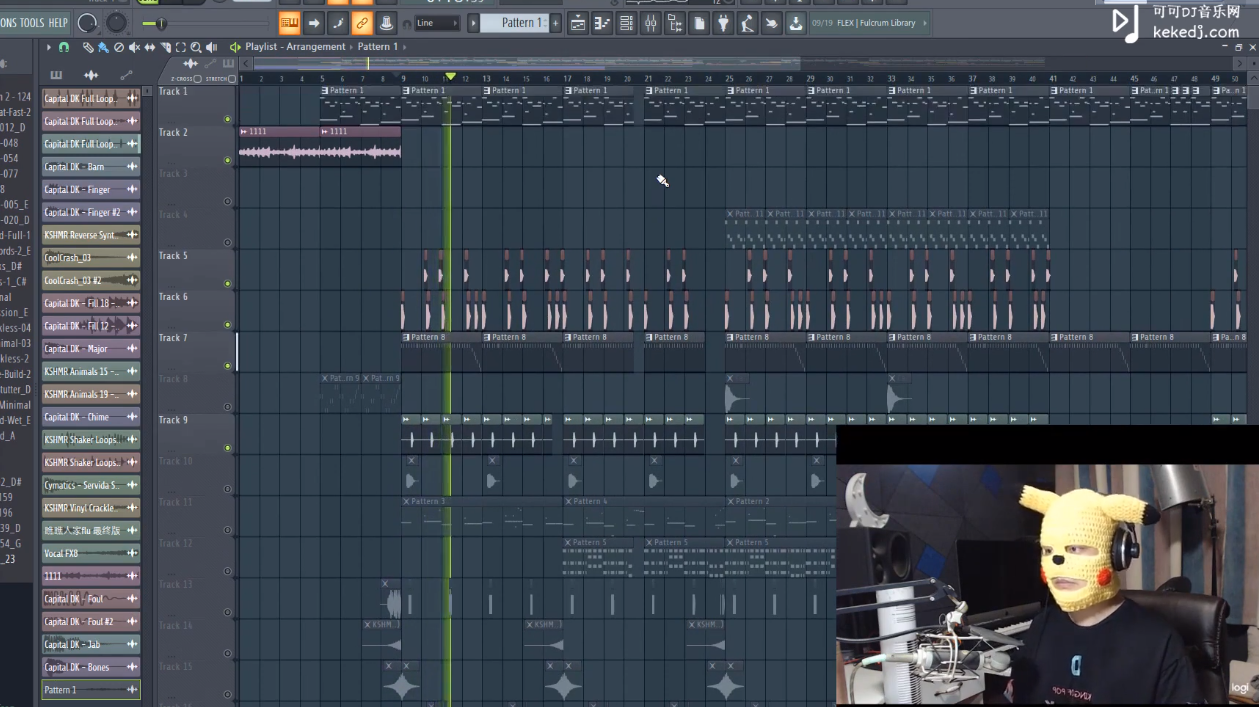Screen dimensions: 1259x707
Task: Click the Pattern 1 breadcrumb in playlist title
Action: click(x=377, y=47)
